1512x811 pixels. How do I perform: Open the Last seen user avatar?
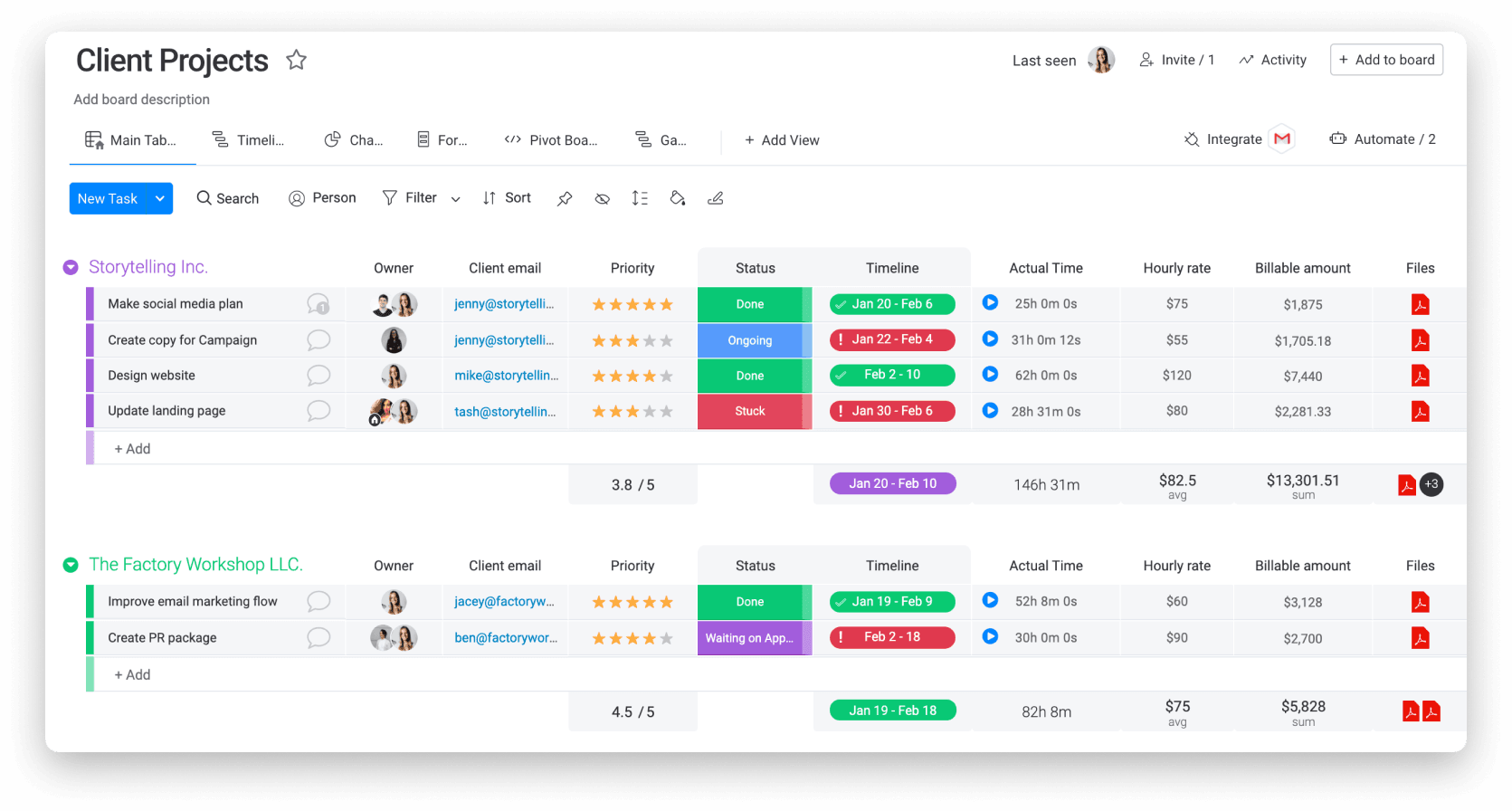pos(1101,60)
